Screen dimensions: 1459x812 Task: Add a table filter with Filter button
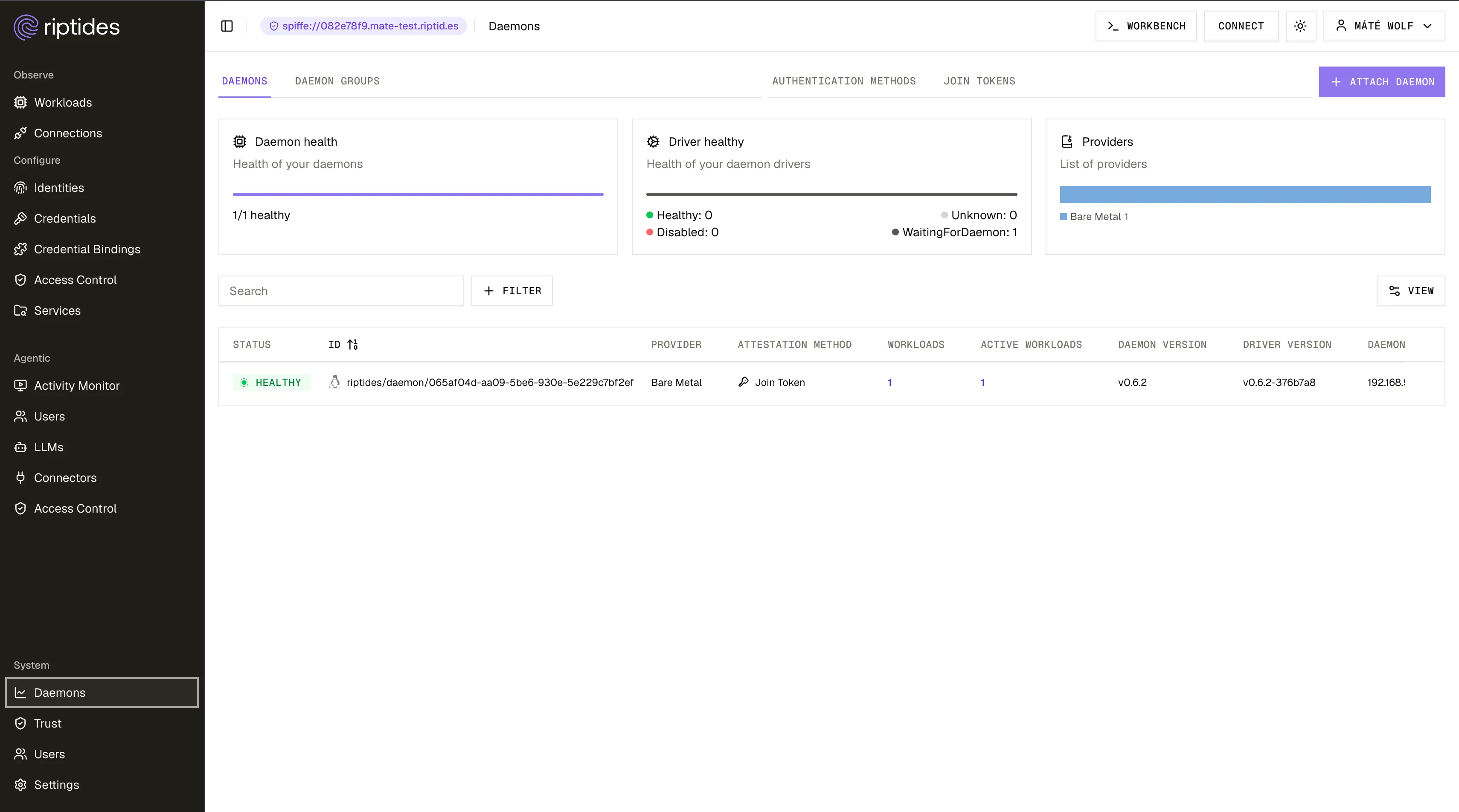(512, 291)
